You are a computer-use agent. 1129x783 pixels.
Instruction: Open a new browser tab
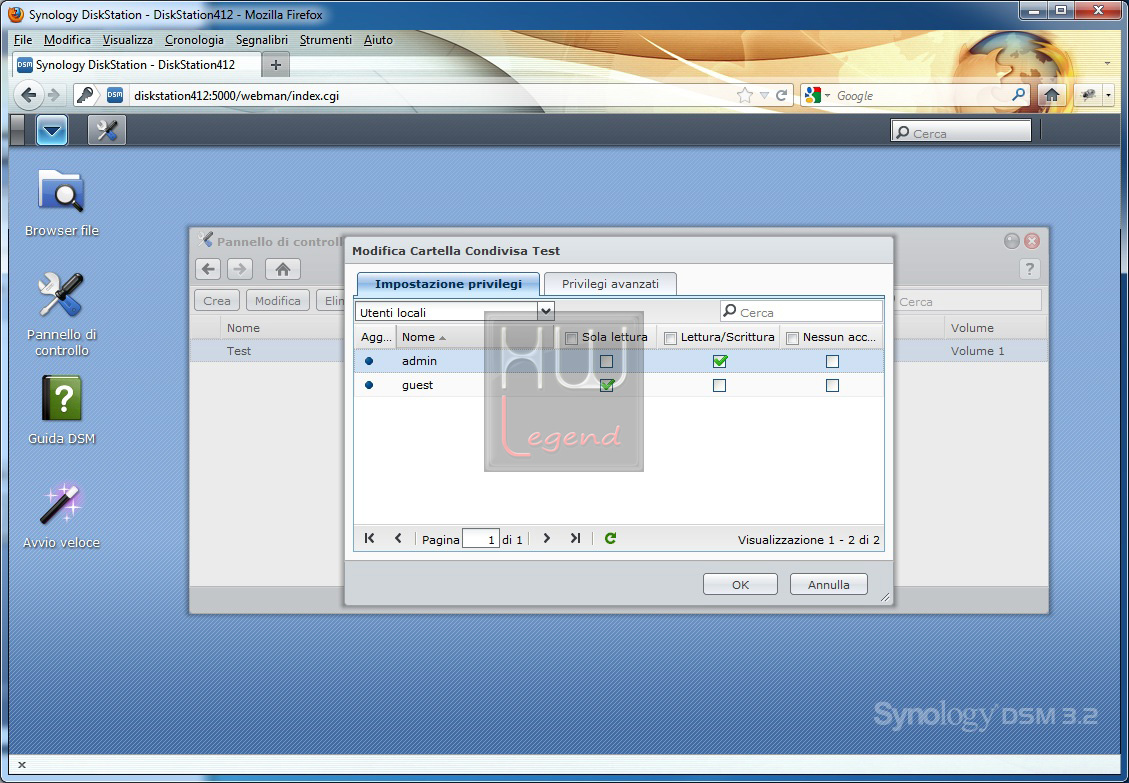coord(275,65)
